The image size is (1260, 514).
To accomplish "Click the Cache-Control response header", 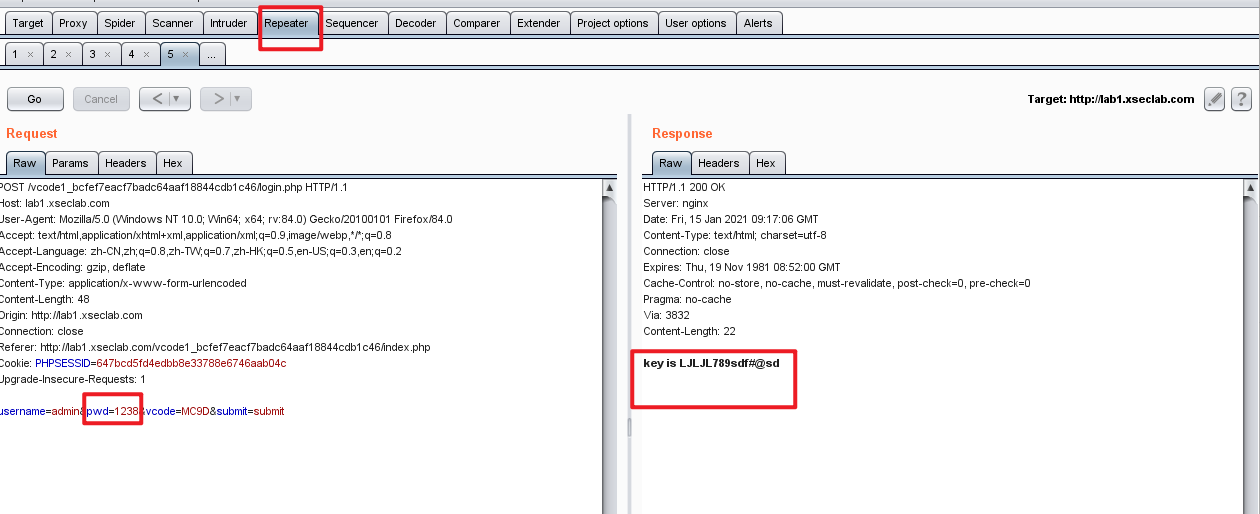I will 836,283.
